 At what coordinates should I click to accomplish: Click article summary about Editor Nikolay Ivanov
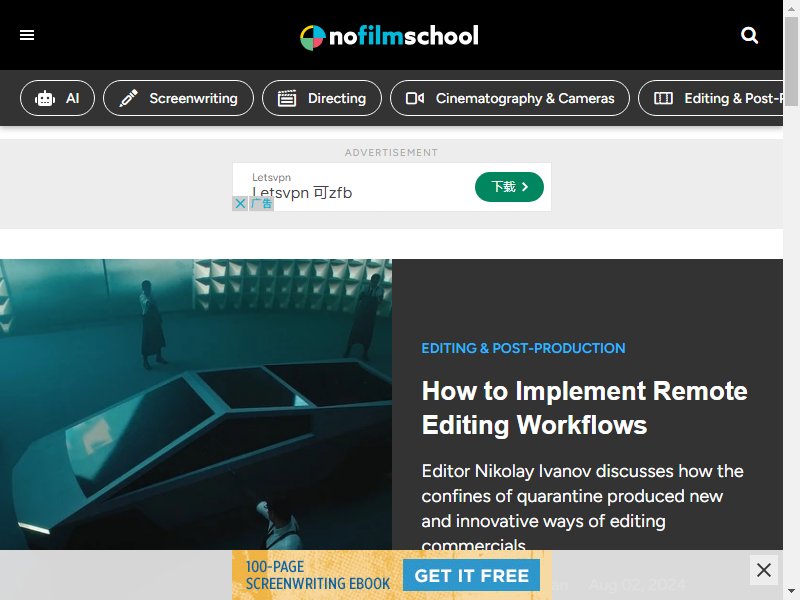[x=582, y=508]
